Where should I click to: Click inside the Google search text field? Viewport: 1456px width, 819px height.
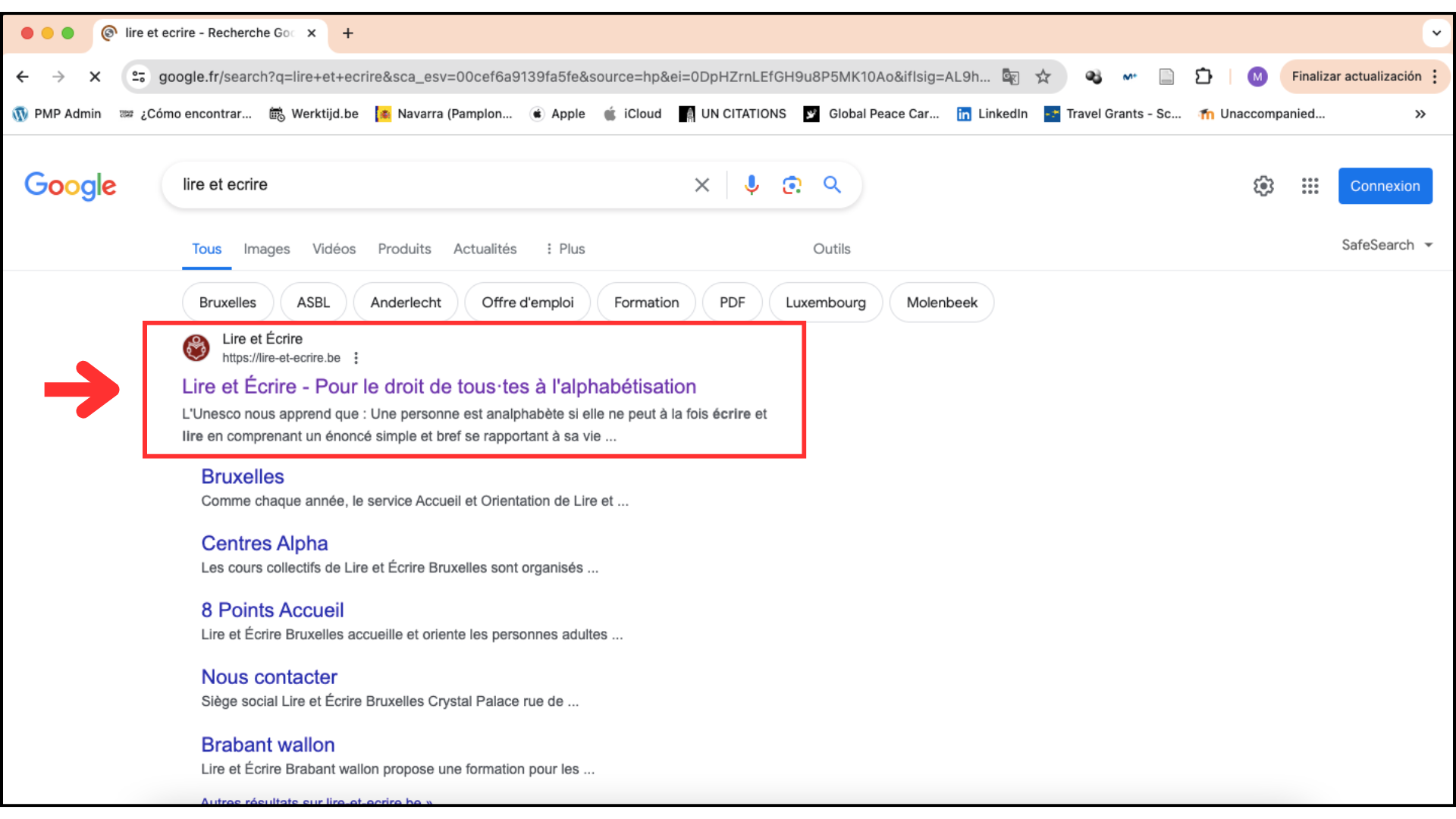[425, 185]
